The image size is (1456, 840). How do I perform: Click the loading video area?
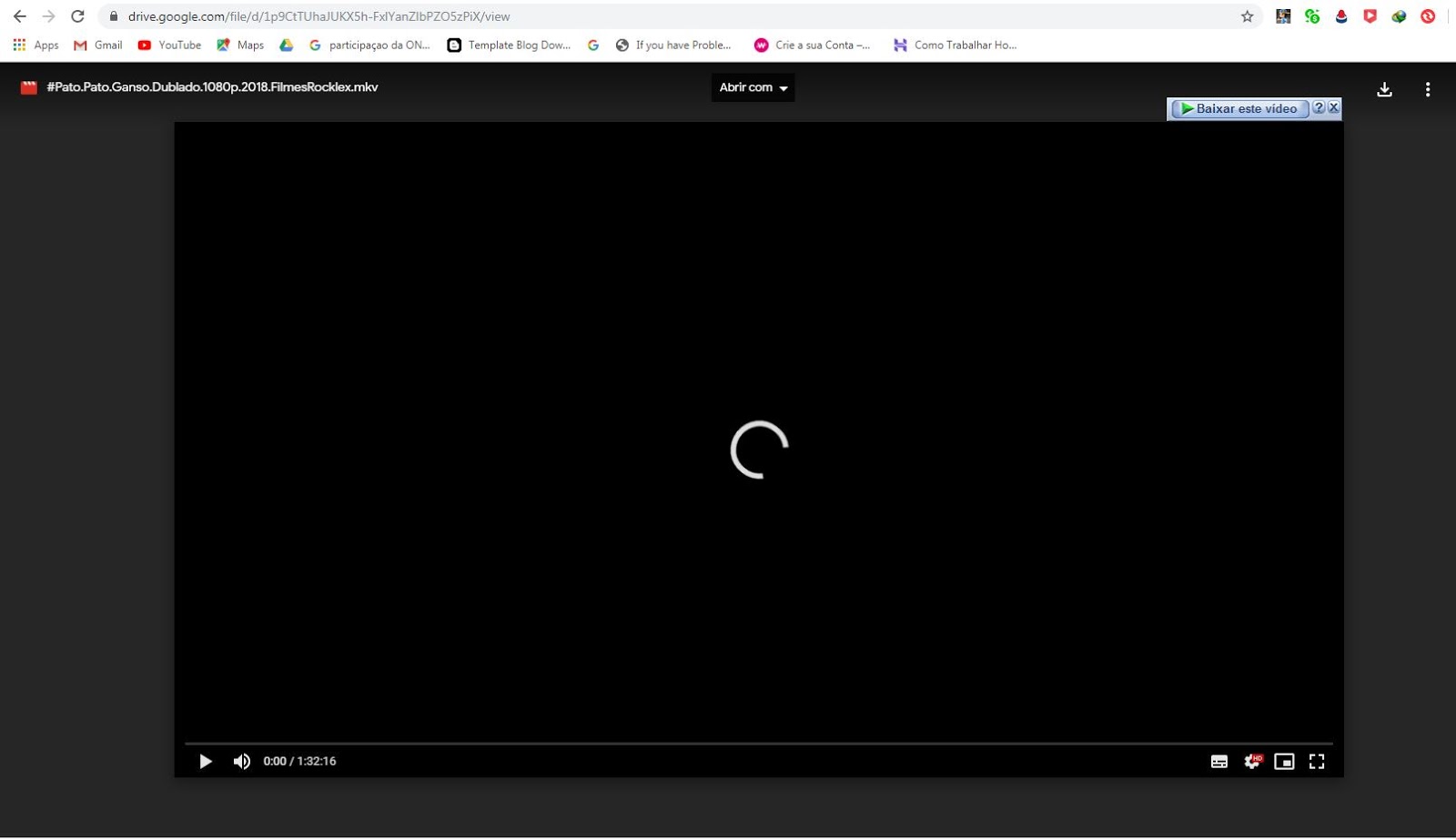click(759, 450)
